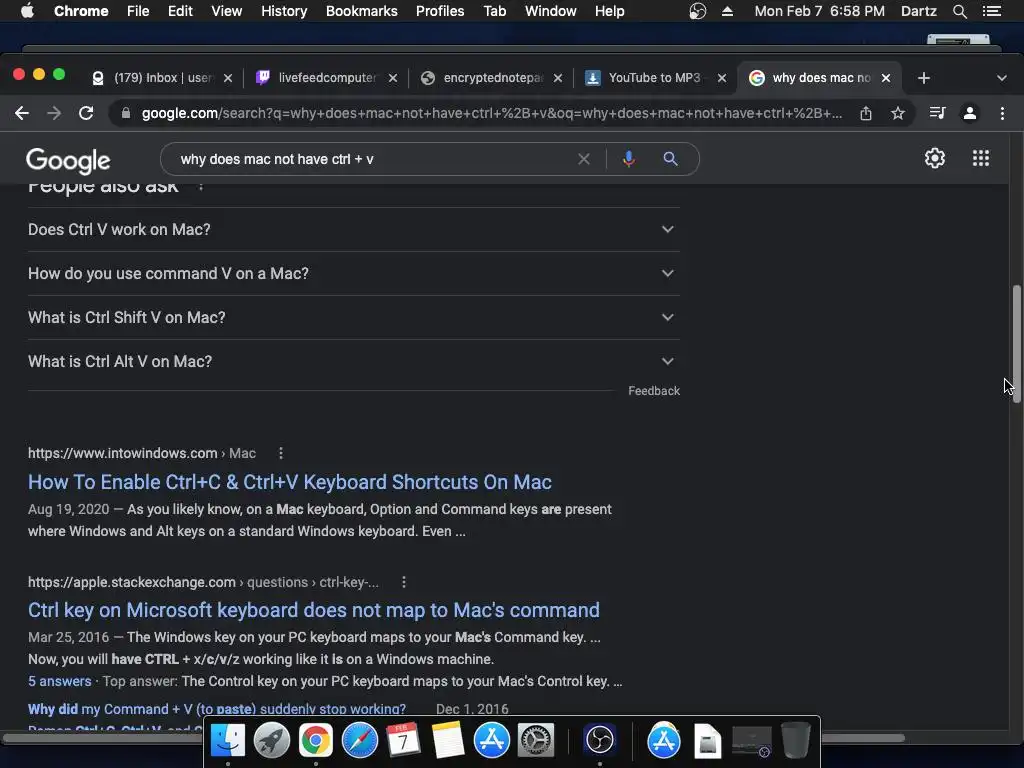The height and width of the screenshot is (768, 1024).
Task: Click the forward navigation arrow
Action: (54, 113)
